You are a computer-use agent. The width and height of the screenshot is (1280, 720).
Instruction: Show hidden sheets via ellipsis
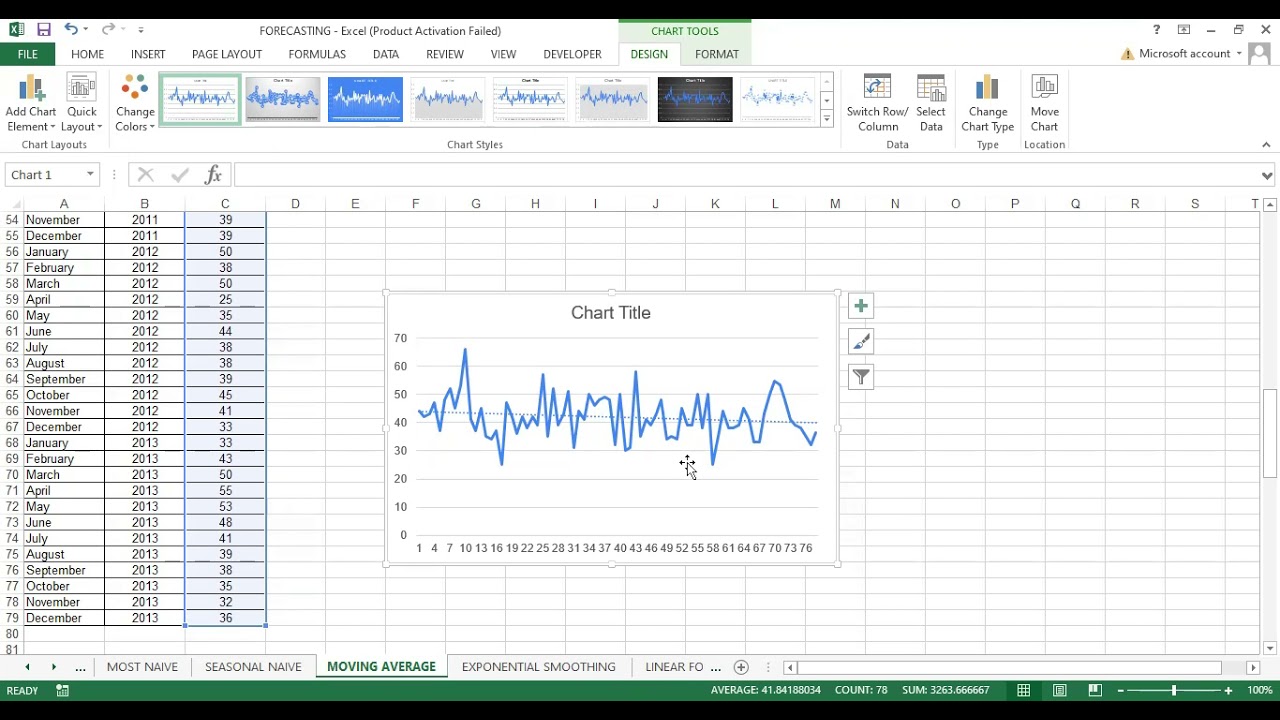point(80,667)
